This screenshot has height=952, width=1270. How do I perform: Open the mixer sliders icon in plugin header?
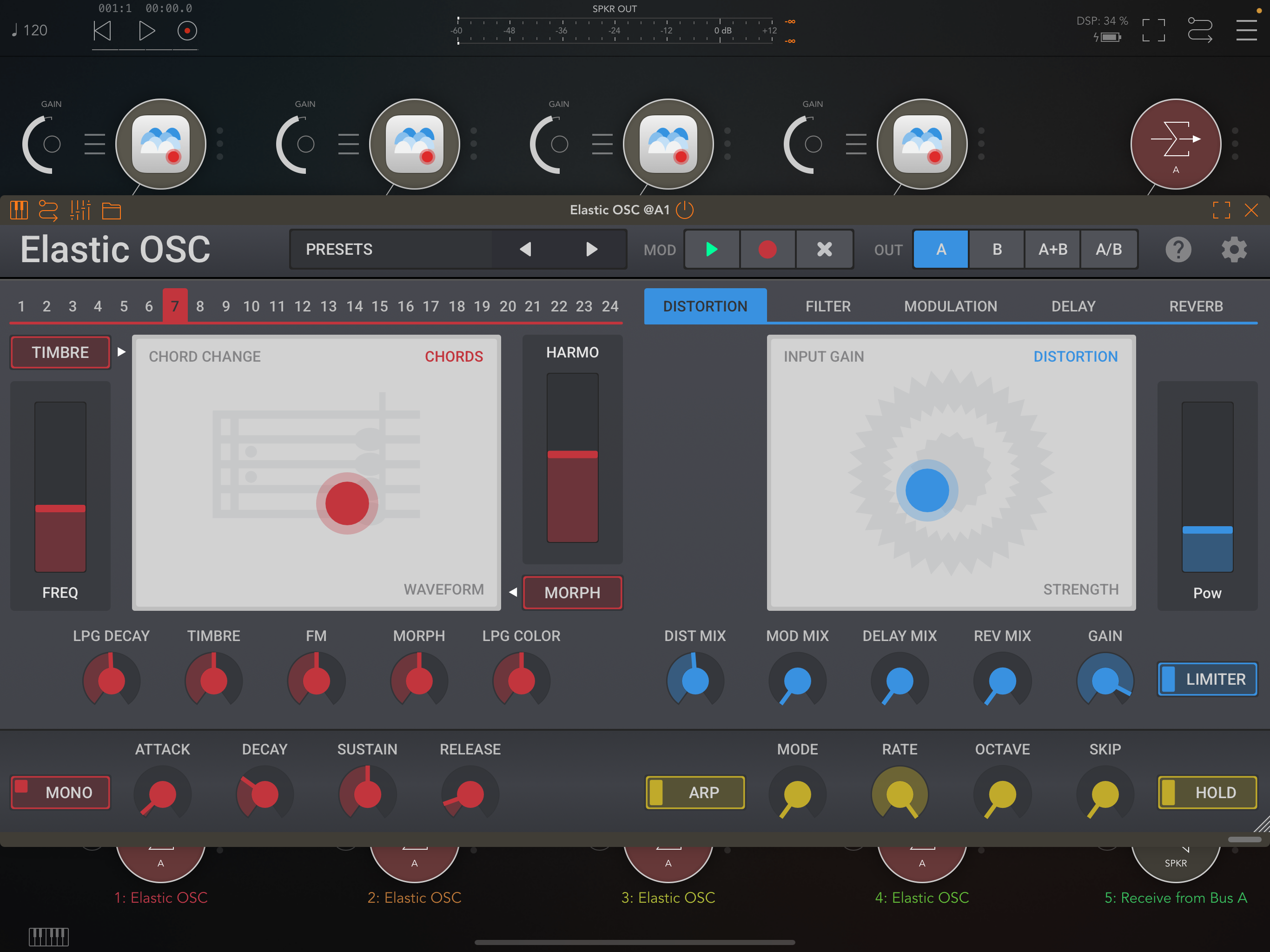[80, 210]
